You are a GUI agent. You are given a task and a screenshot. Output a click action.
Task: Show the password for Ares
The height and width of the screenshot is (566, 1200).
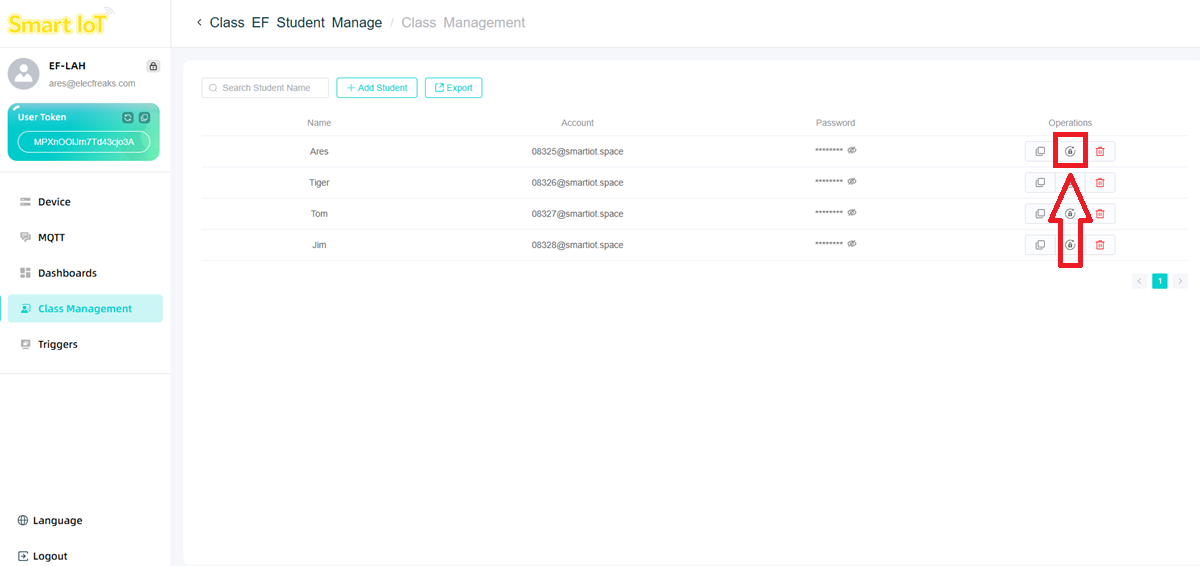pyautogui.click(x=852, y=151)
